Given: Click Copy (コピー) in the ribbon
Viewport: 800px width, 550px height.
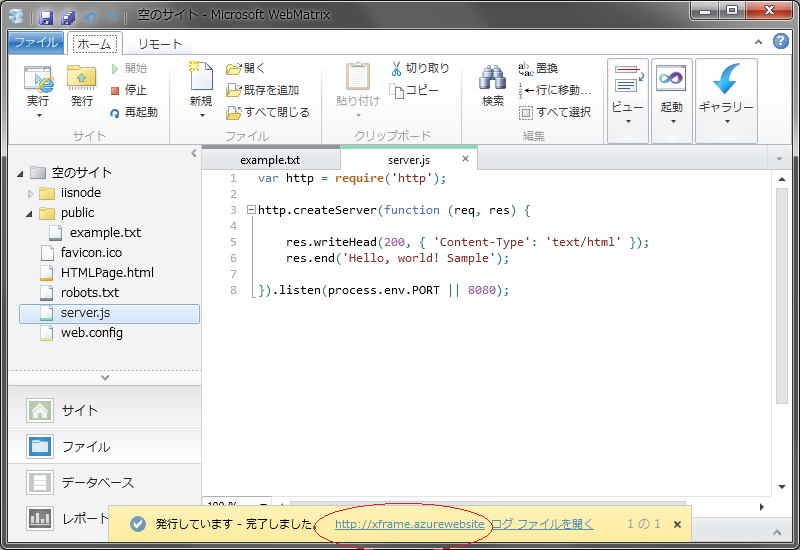Looking at the screenshot, I should pos(414,90).
